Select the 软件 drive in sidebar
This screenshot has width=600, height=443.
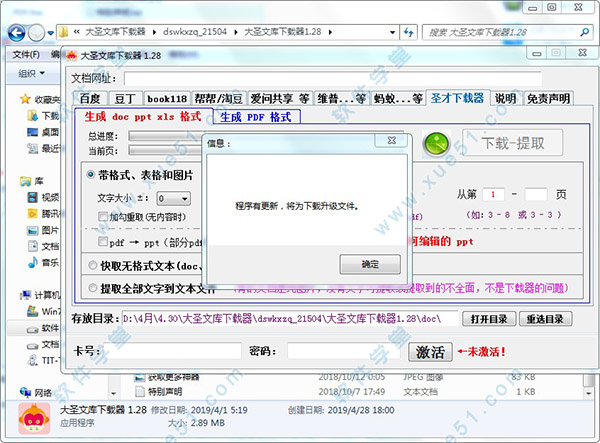coord(43,328)
